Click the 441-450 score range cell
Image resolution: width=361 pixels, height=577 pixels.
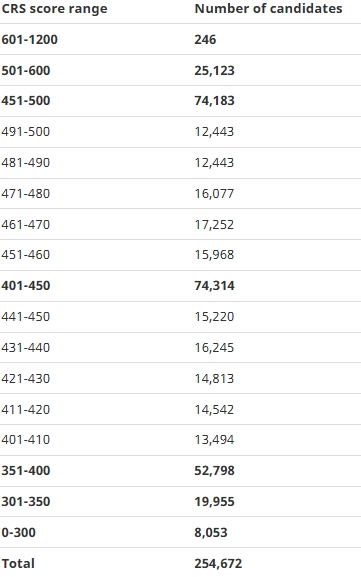(25, 316)
